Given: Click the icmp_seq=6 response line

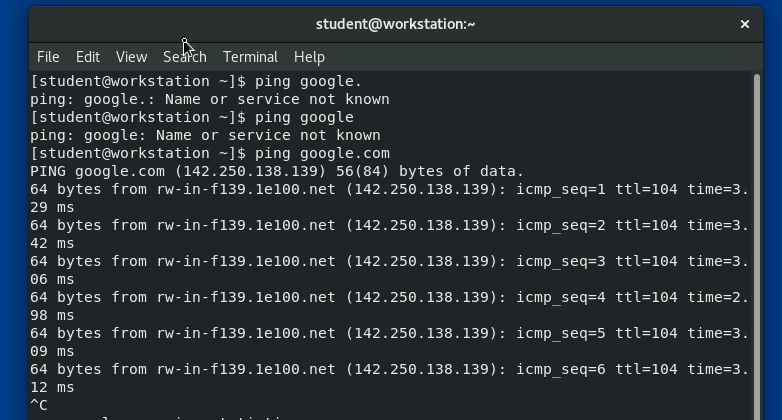Looking at the screenshot, I should coord(388,369).
